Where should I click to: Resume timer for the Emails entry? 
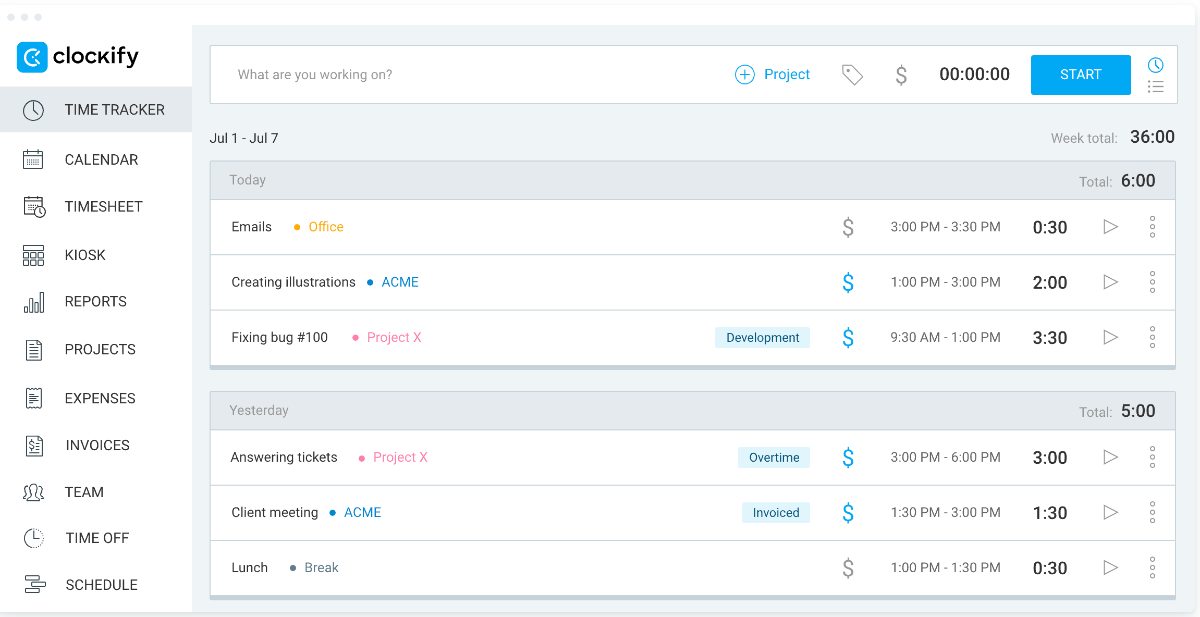tap(1110, 227)
